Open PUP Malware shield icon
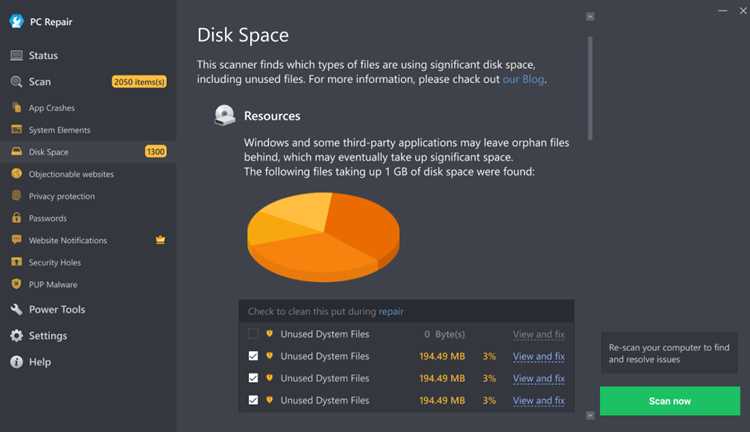The height and width of the screenshot is (432, 750). pyautogui.click(x=17, y=284)
